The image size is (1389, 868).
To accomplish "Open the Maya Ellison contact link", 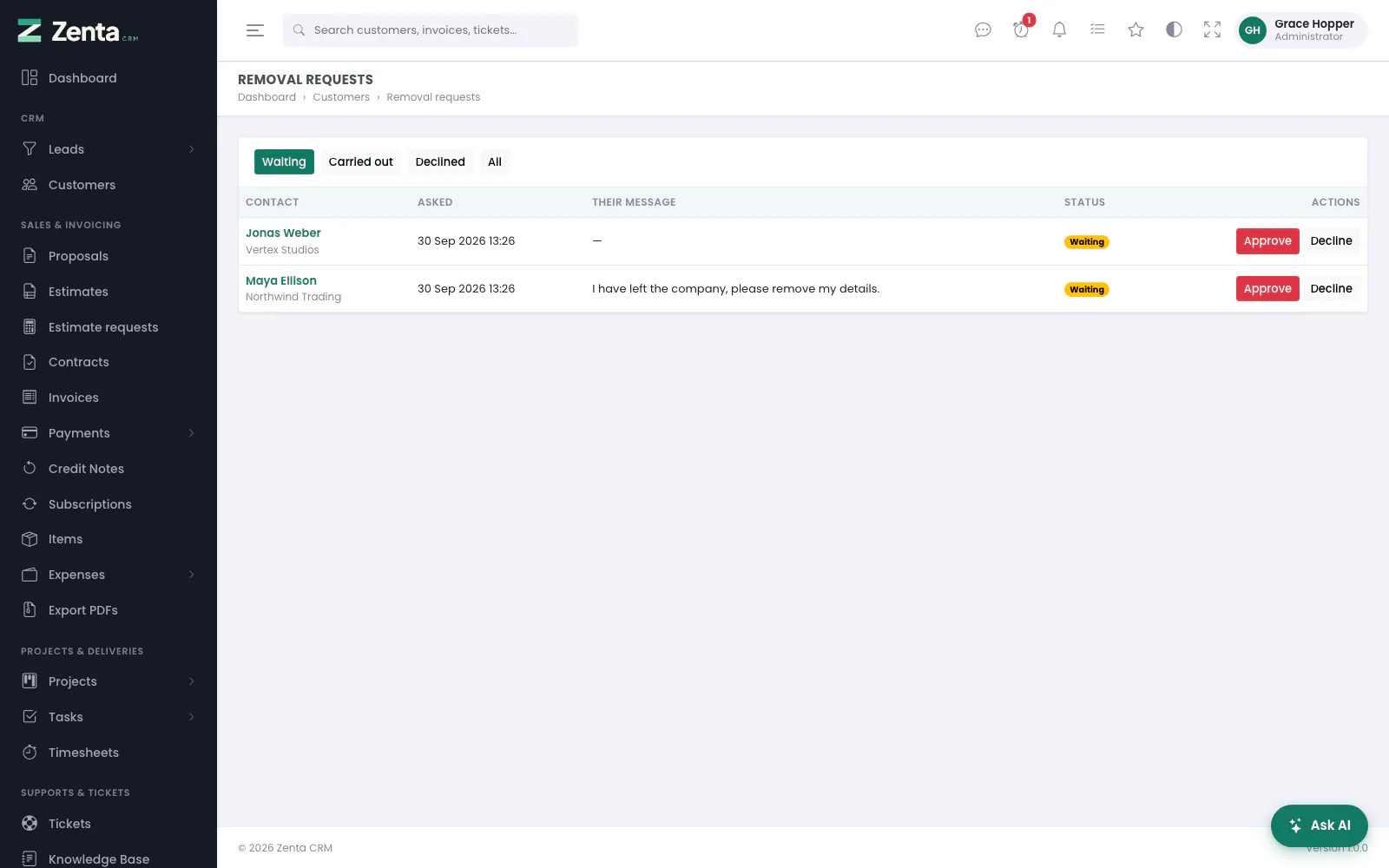I will coord(281,280).
